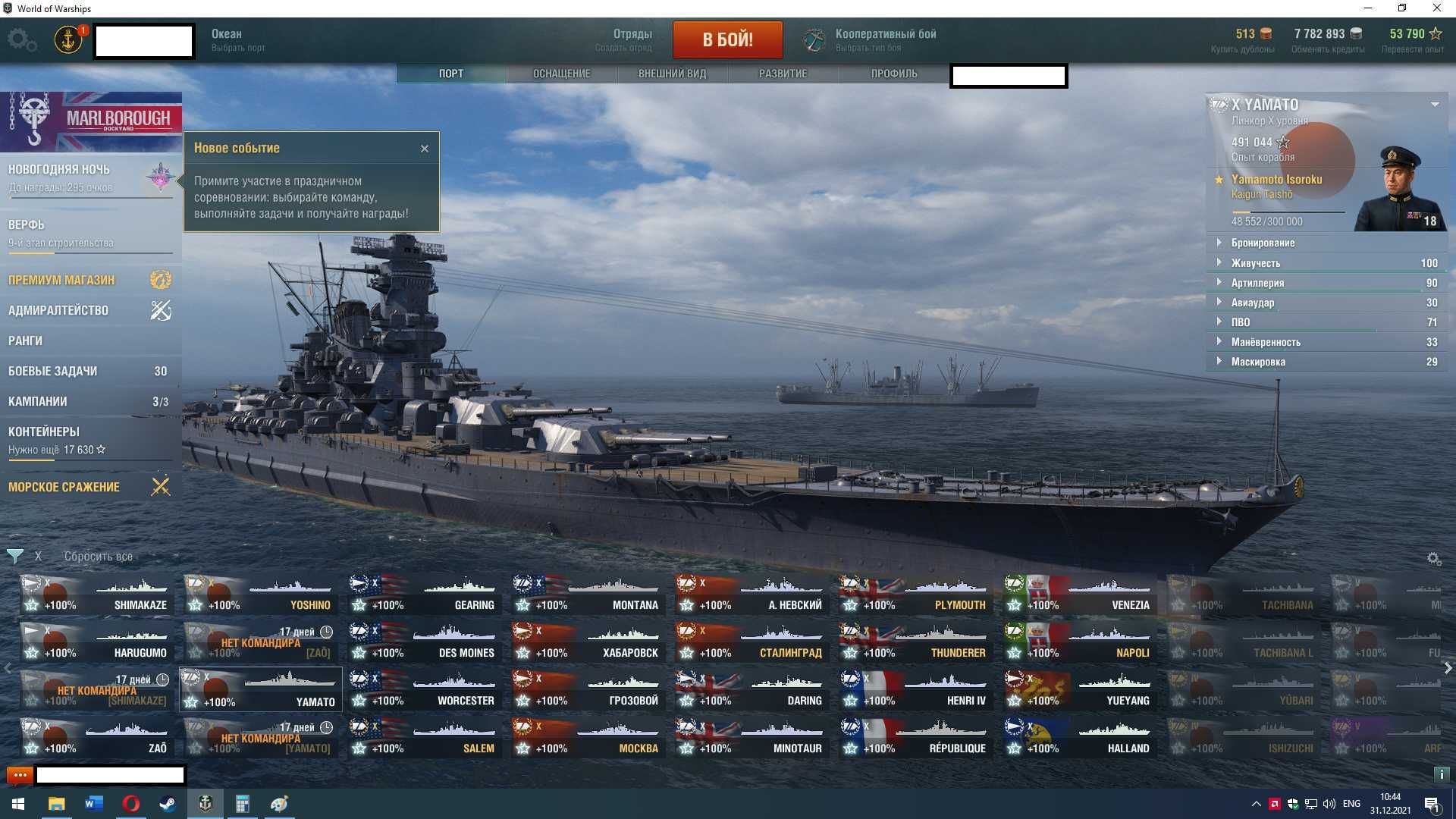This screenshot has width=1456, height=819.
Task: Click the Premium Shop coin icon
Action: (x=160, y=280)
